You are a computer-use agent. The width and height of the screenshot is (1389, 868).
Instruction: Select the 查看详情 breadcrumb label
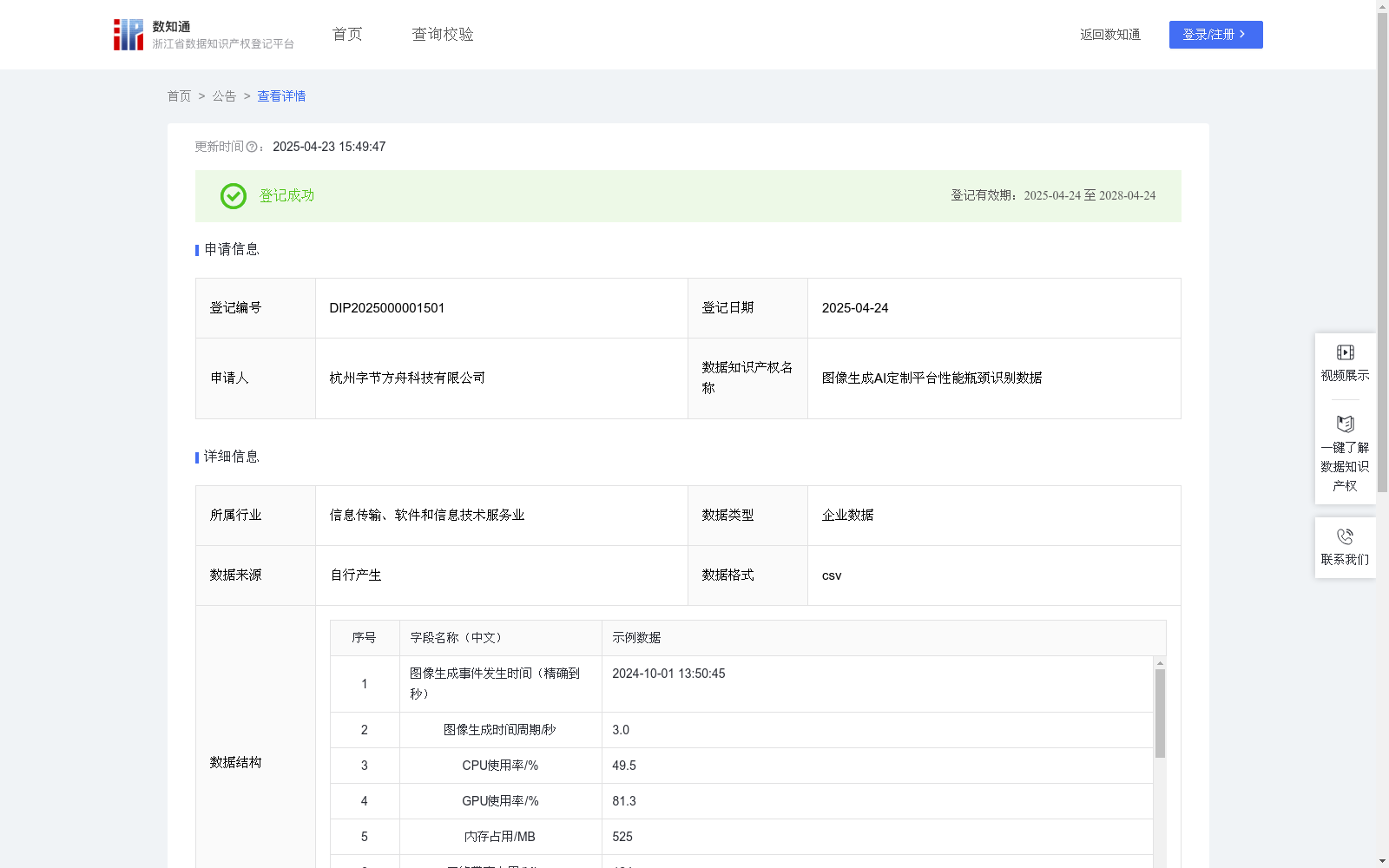280,96
